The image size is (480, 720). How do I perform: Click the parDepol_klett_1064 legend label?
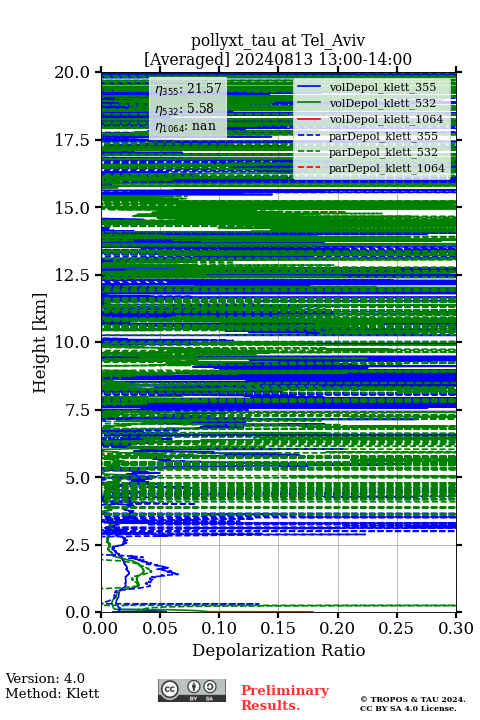[387, 169]
